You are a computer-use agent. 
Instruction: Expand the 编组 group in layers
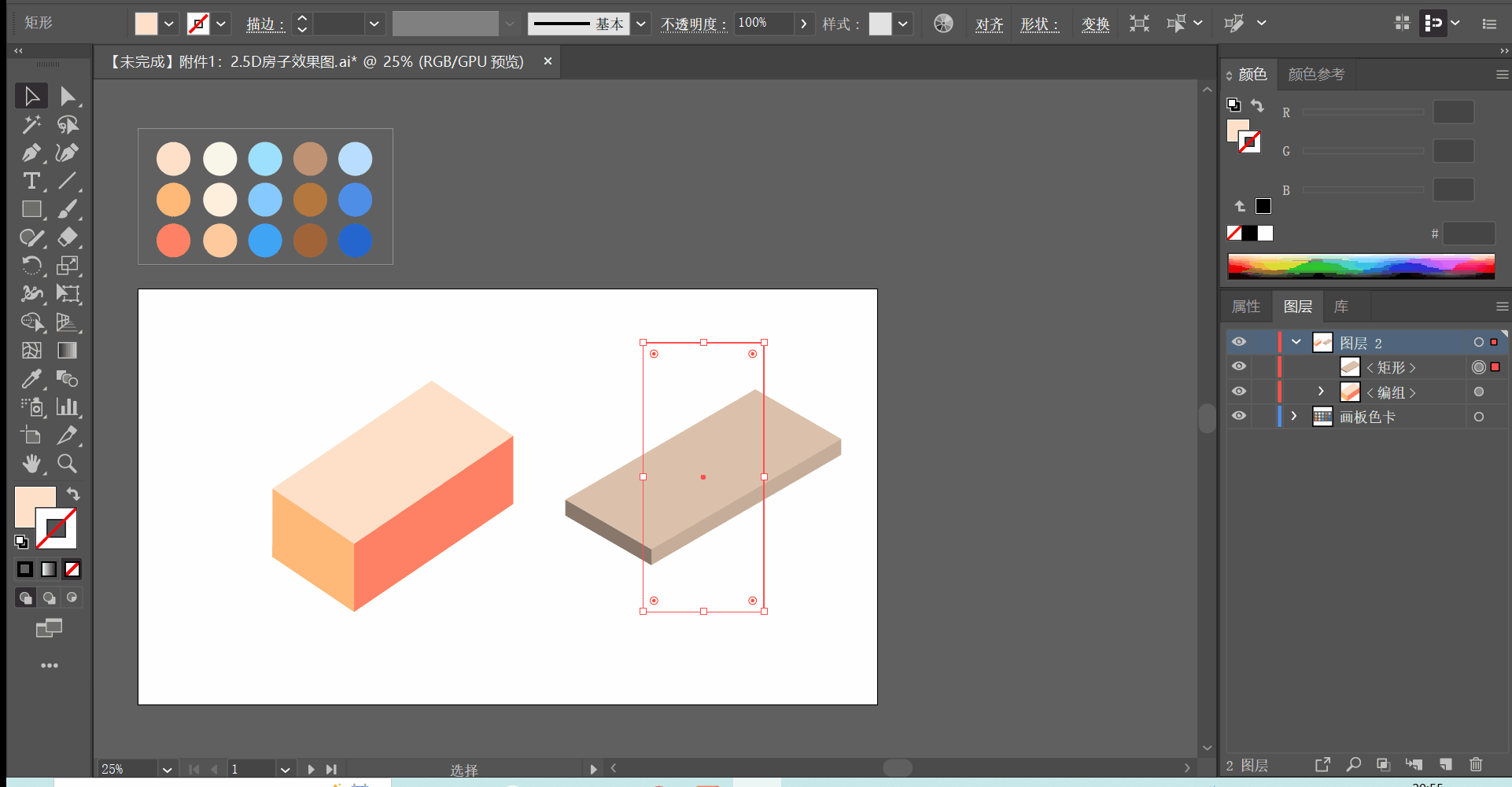click(x=1321, y=391)
